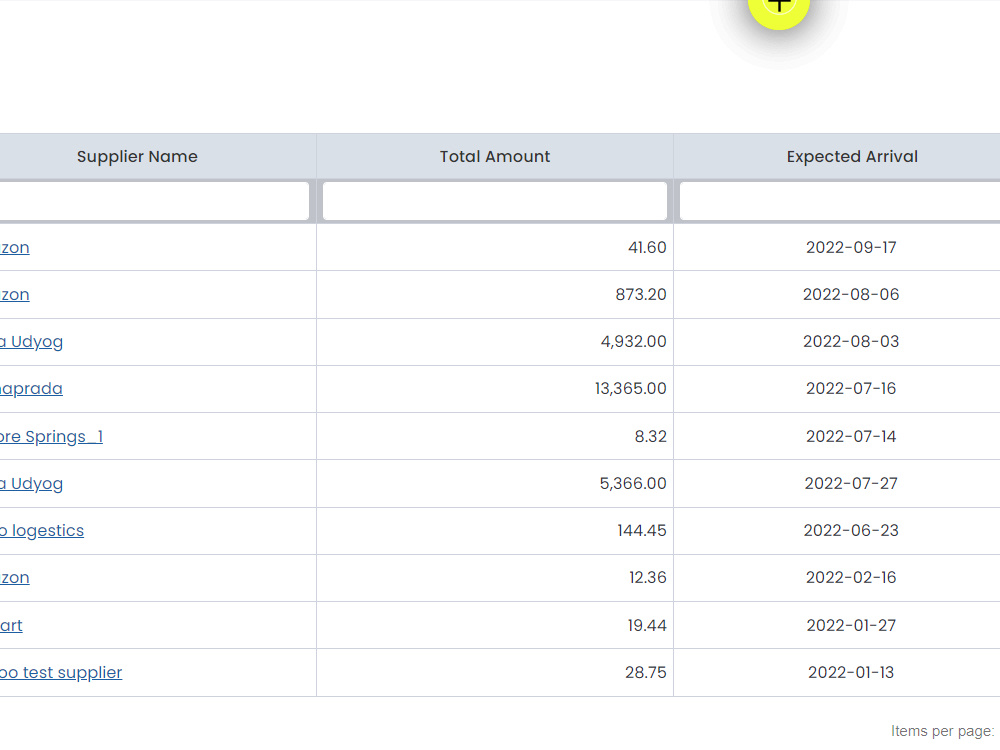The height and width of the screenshot is (750, 1000).
Task: Open supplier link with amount 12.36
Action: [x=15, y=578]
